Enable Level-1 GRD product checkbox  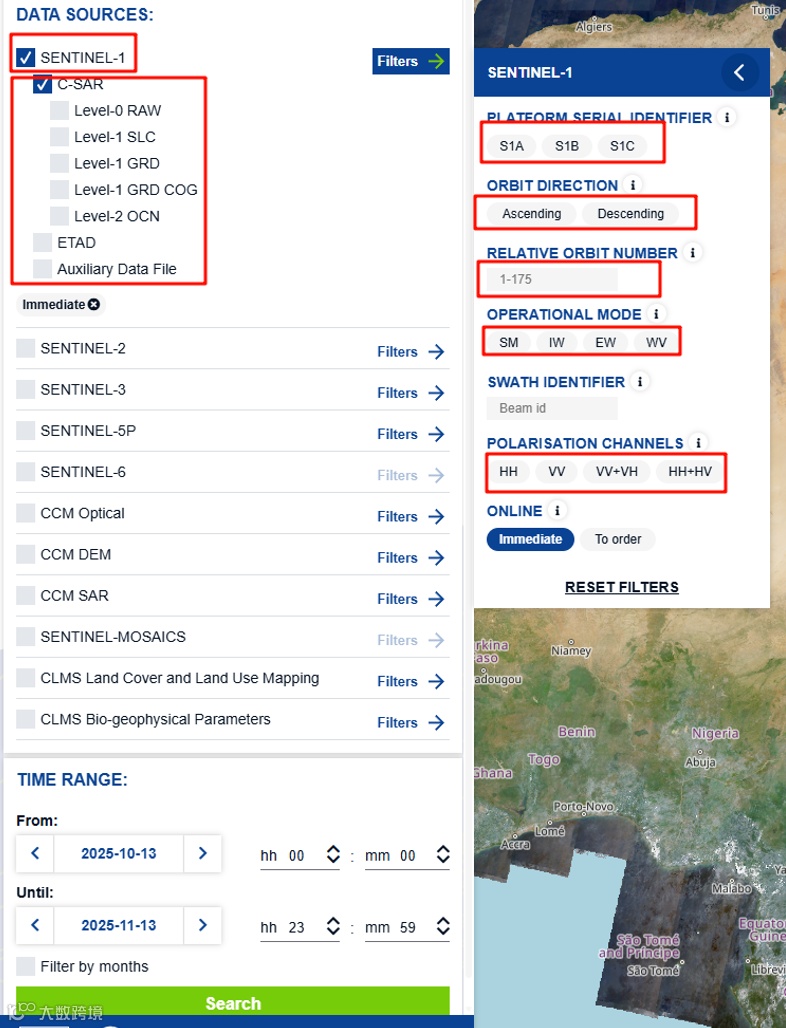pos(60,163)
